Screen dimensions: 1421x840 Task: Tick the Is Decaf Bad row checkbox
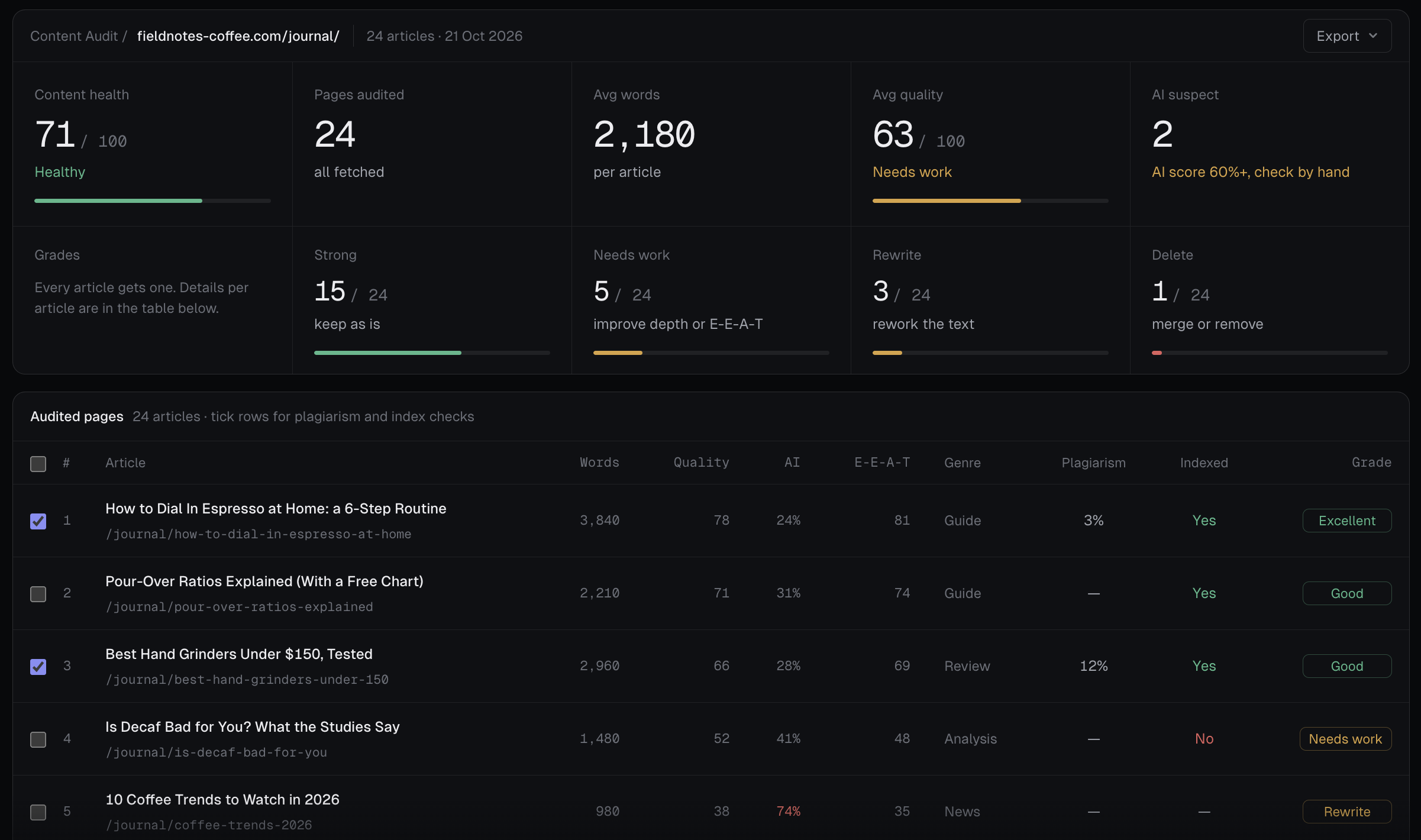point(38,739)
